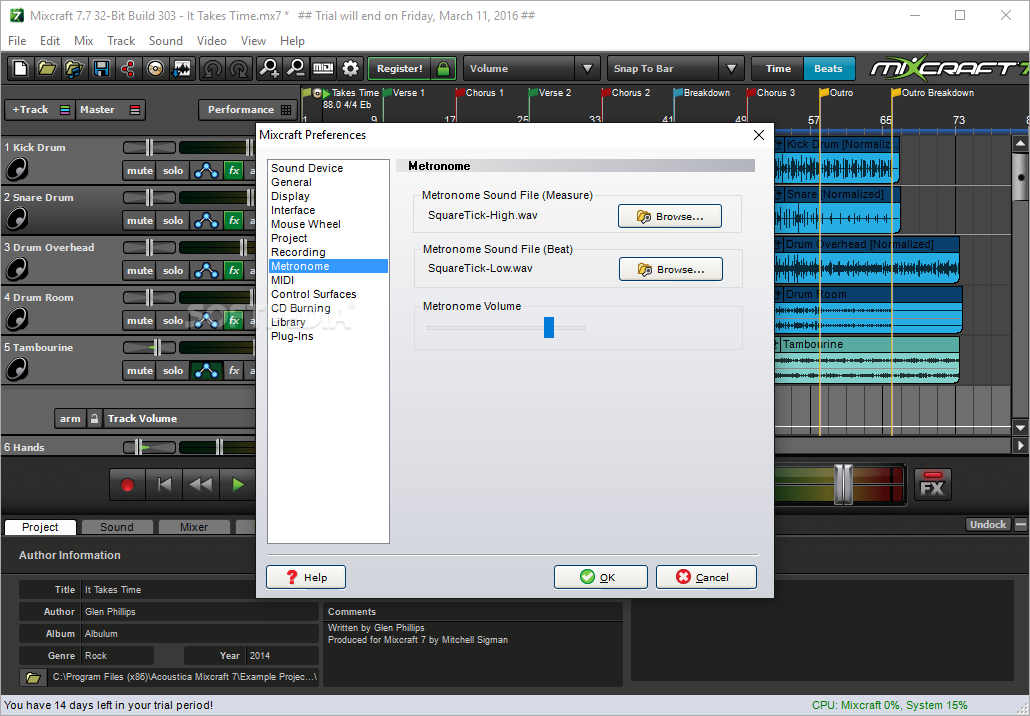The height and width of the screenshot is (716, 1030).
Task: Click the Register! button
Action: point(399,68)
